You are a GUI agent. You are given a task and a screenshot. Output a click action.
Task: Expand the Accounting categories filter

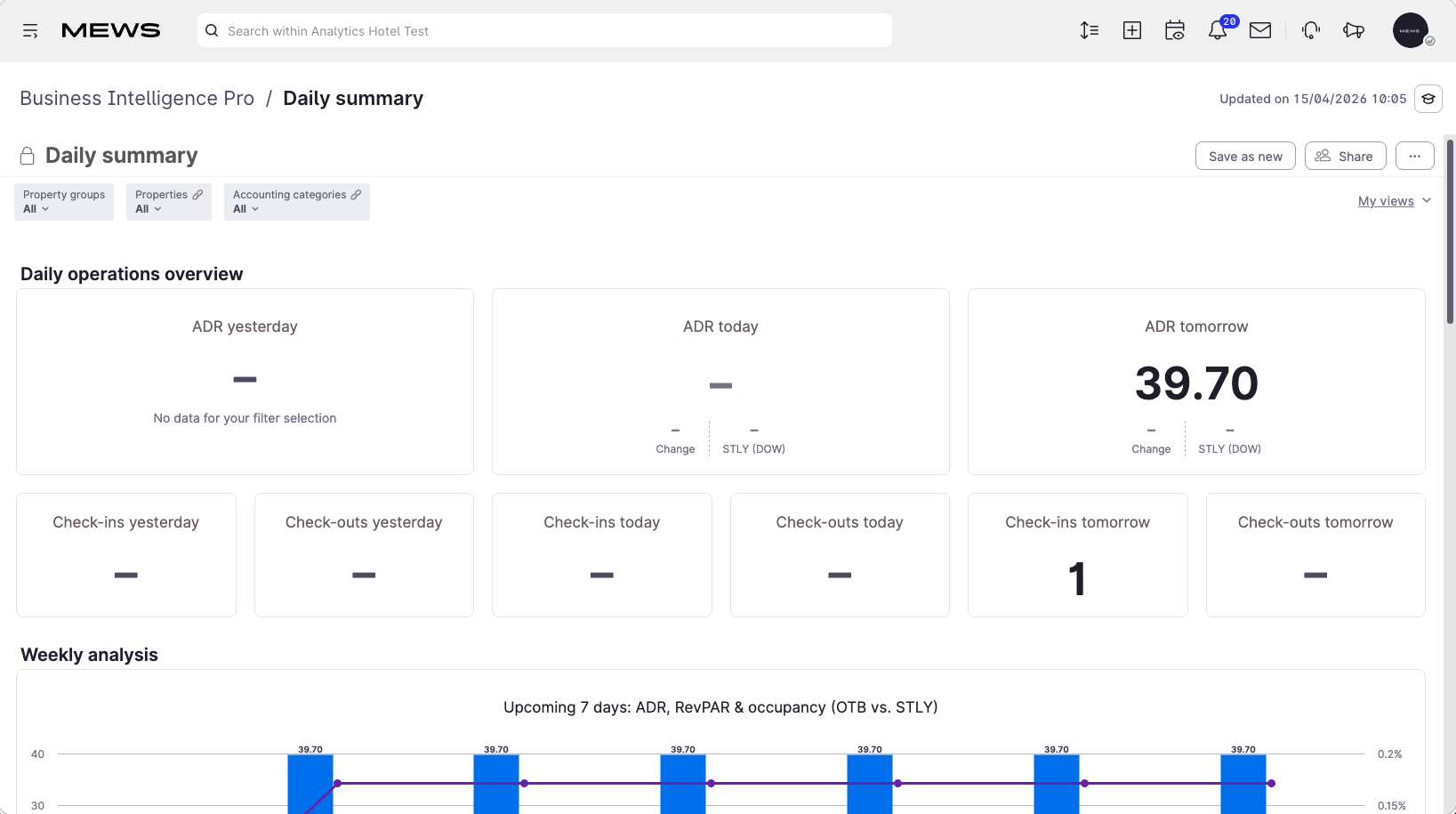pyautogui.click(x=297, y=202)
